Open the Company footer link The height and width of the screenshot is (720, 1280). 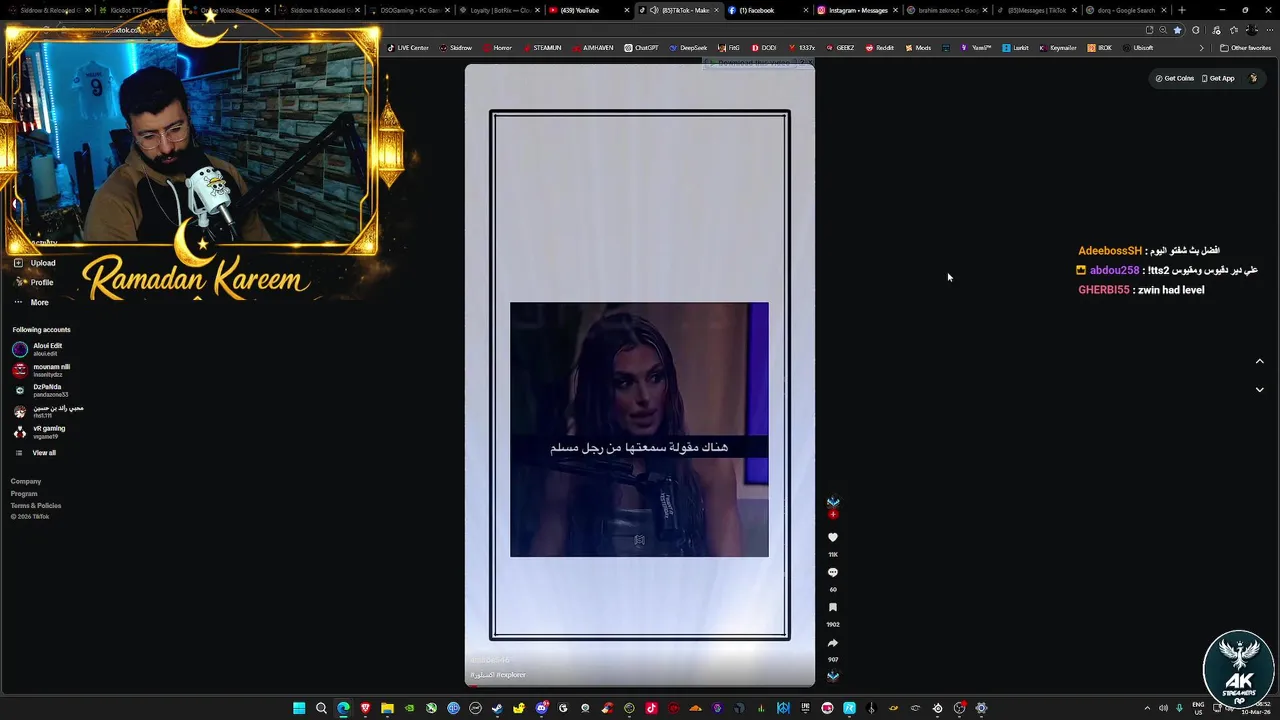tap(26, 481)
